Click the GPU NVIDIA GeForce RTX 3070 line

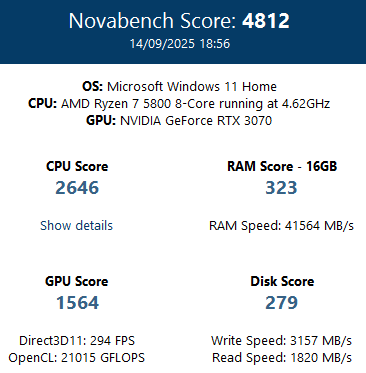179,121
